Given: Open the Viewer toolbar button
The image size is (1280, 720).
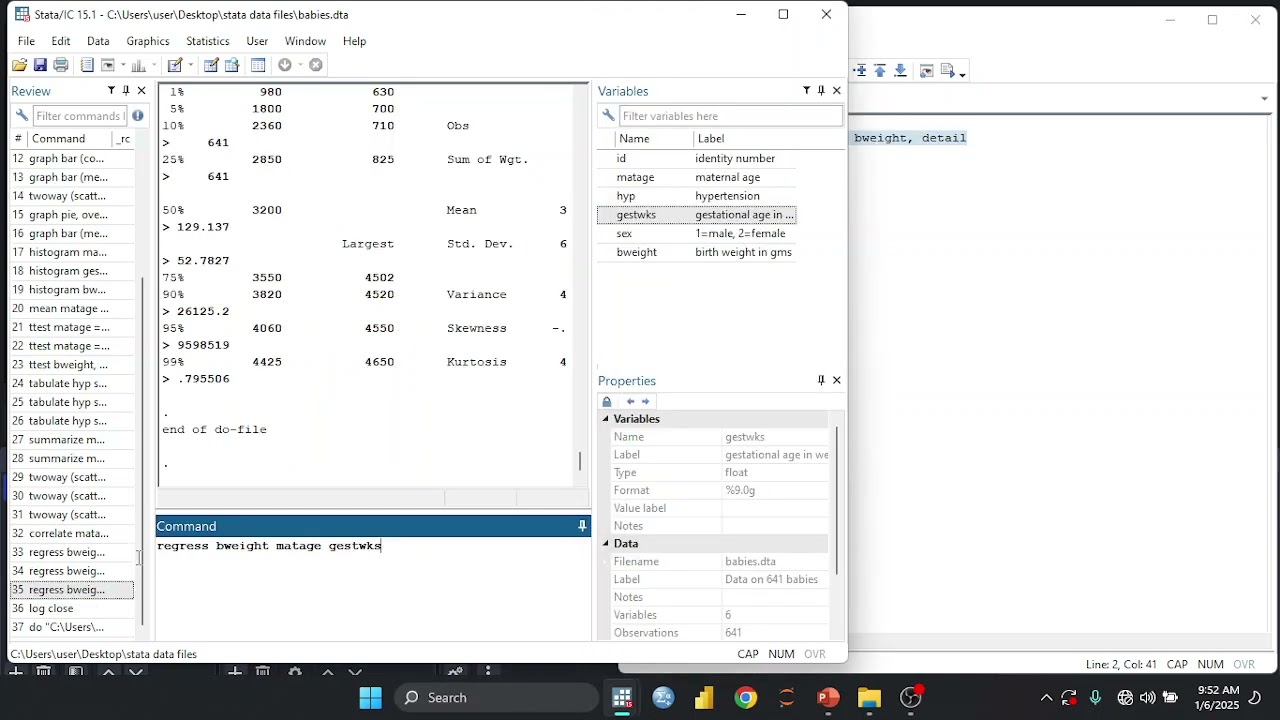Looking at the screenshot, I should click(108, 65).
